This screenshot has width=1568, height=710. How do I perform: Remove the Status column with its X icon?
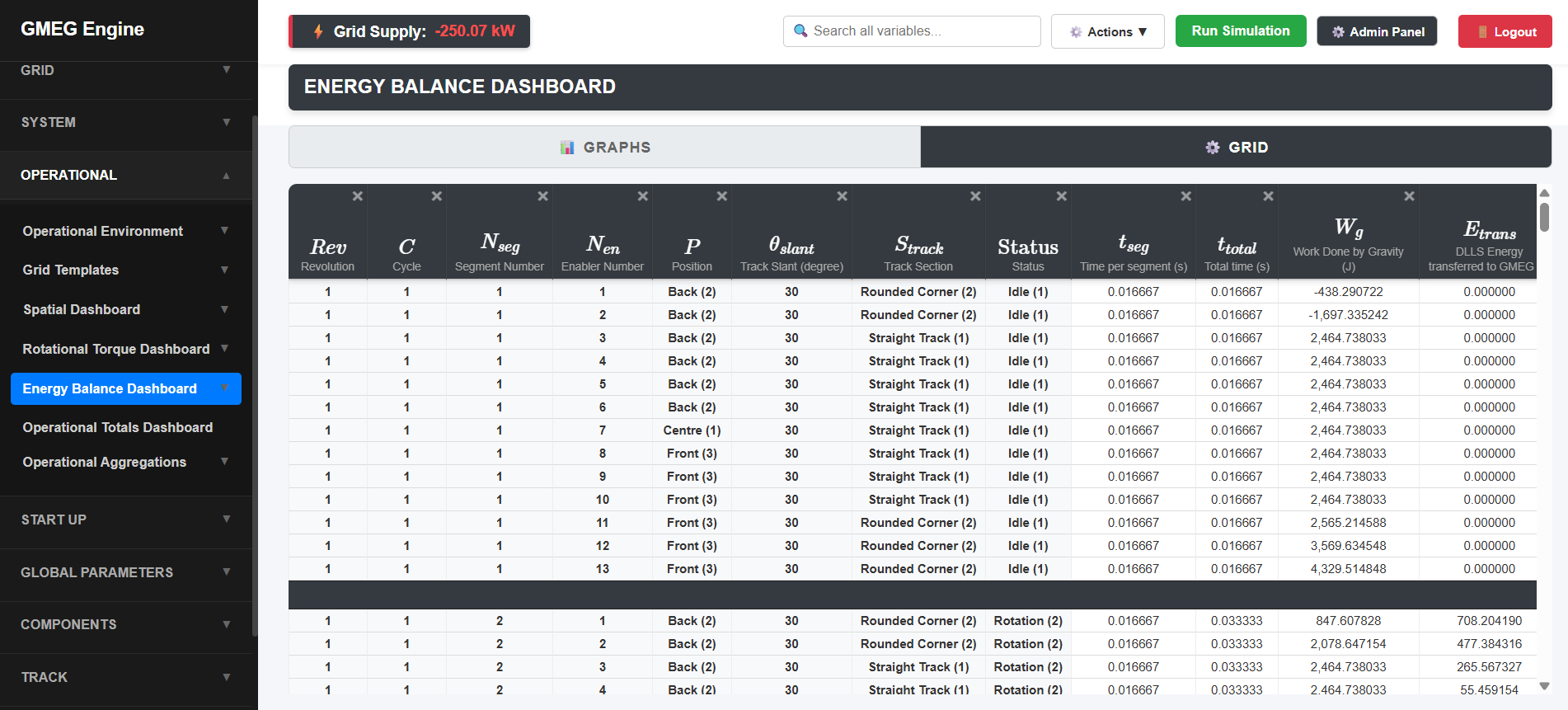[x=1061, y=196]
